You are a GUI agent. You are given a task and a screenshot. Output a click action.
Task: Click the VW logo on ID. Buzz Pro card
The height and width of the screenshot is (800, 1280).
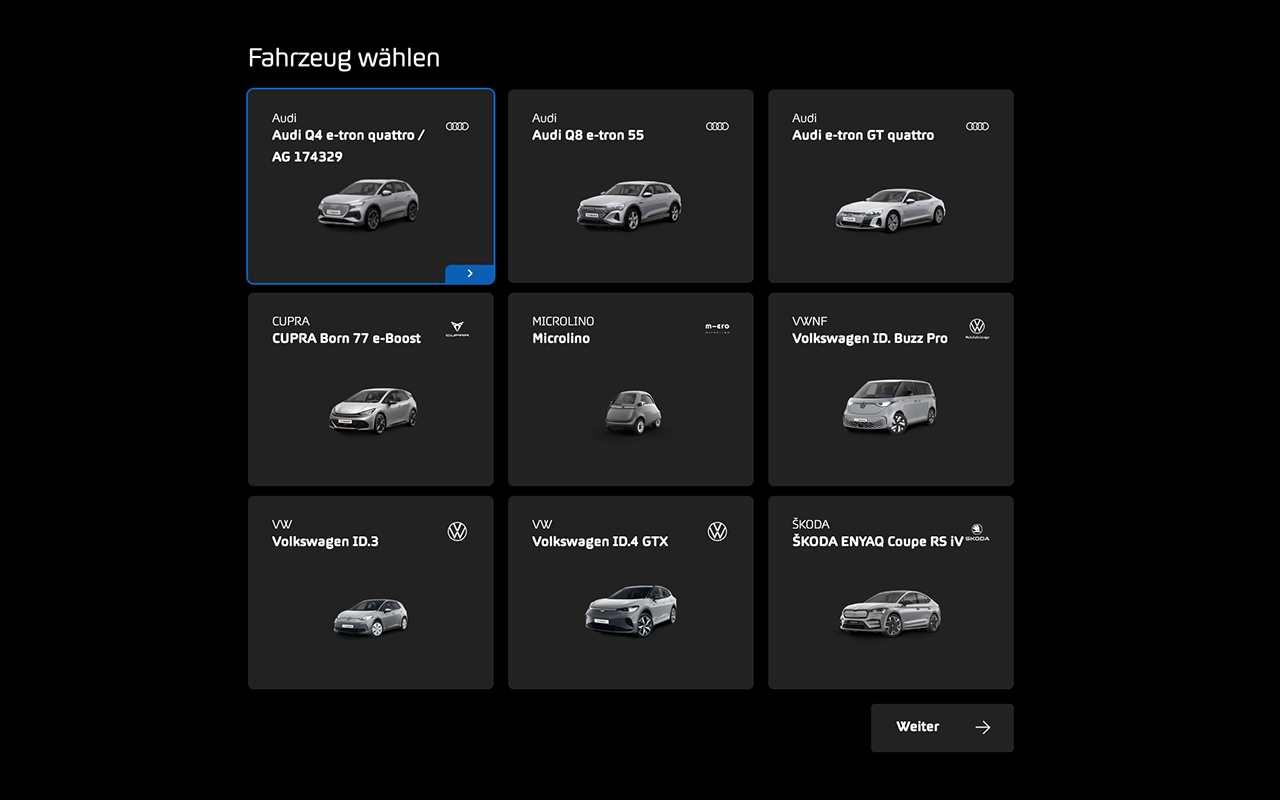click(x=977, y=328)
